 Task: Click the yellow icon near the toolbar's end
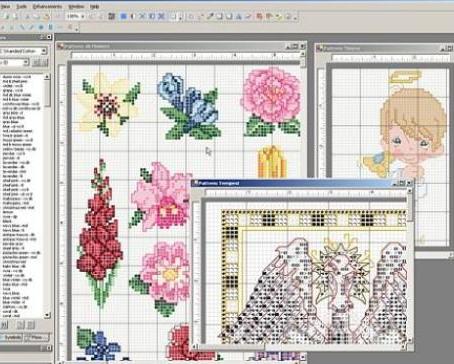click(x=278, y=16)
